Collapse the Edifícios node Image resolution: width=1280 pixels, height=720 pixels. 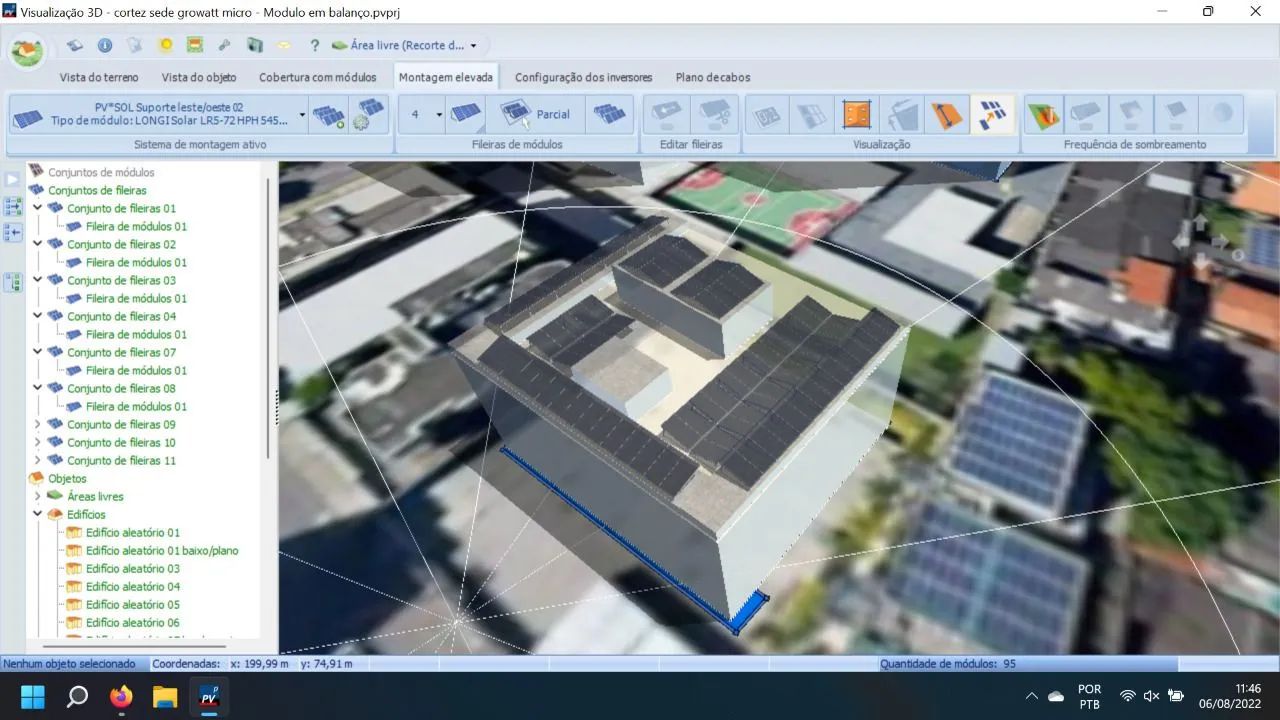click(37, 514)
